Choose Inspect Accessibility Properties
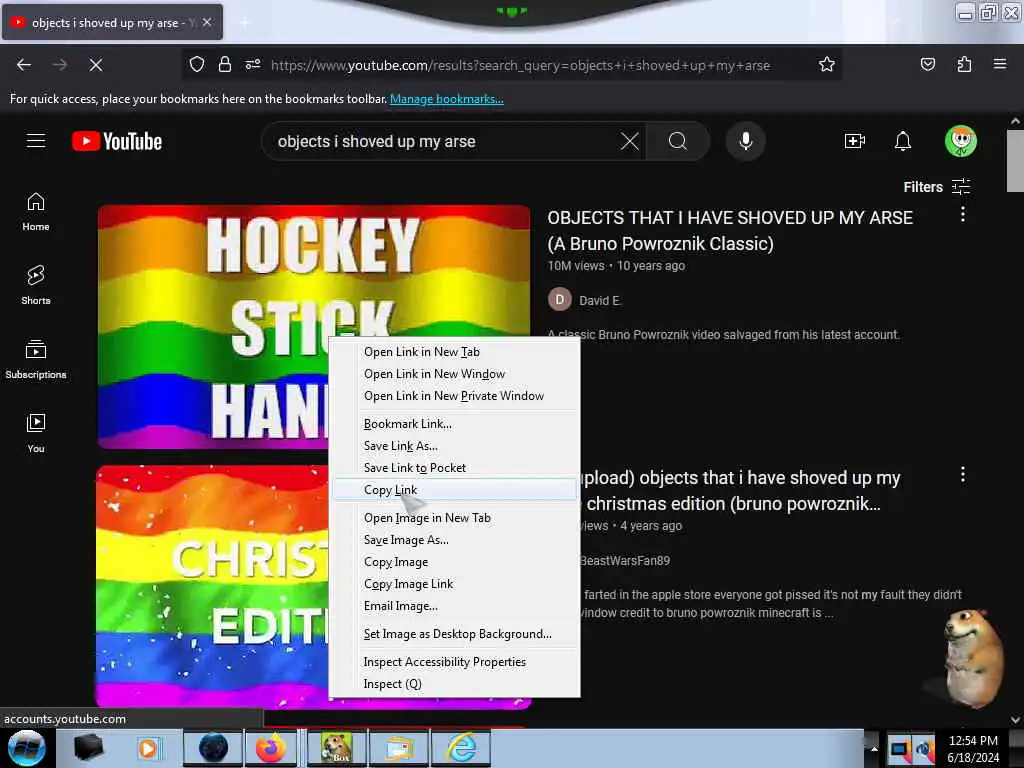 pos(455,662)
